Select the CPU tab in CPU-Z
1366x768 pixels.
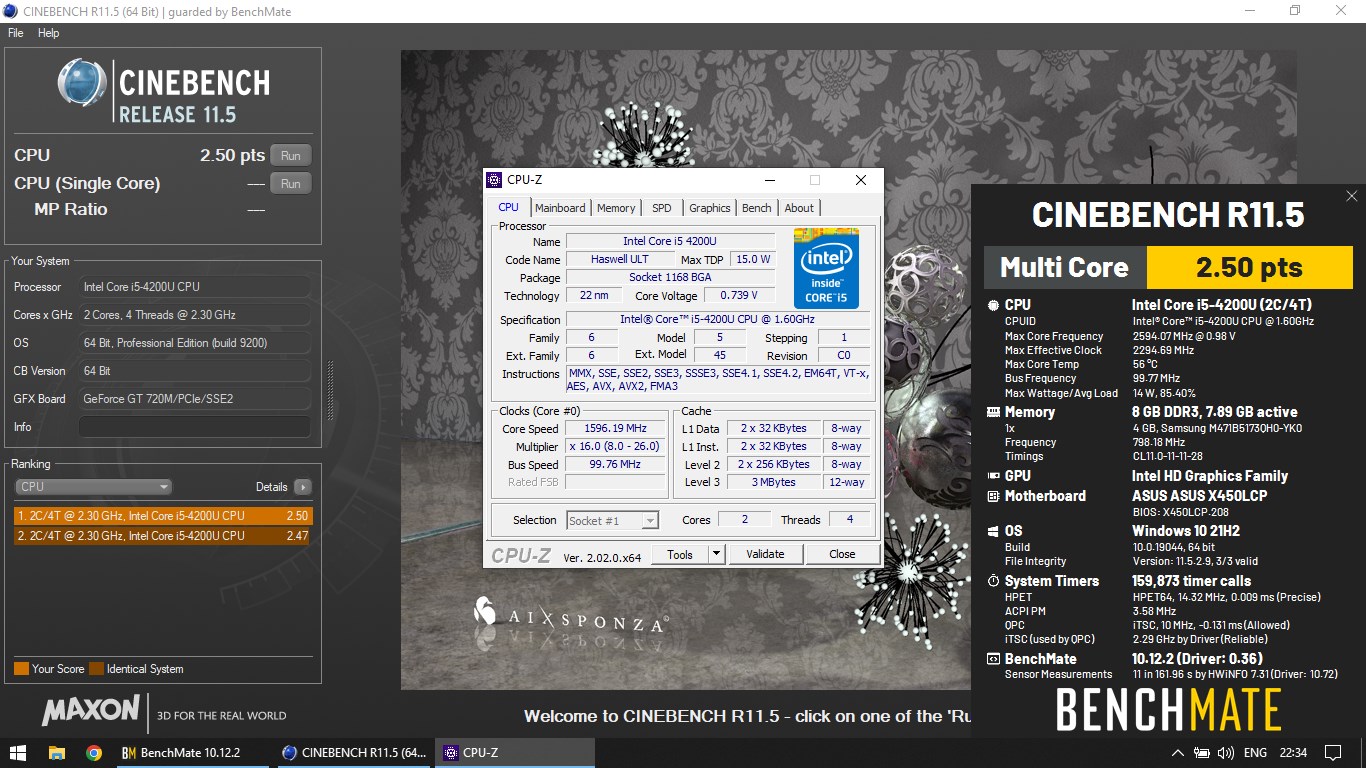point(509,207)
